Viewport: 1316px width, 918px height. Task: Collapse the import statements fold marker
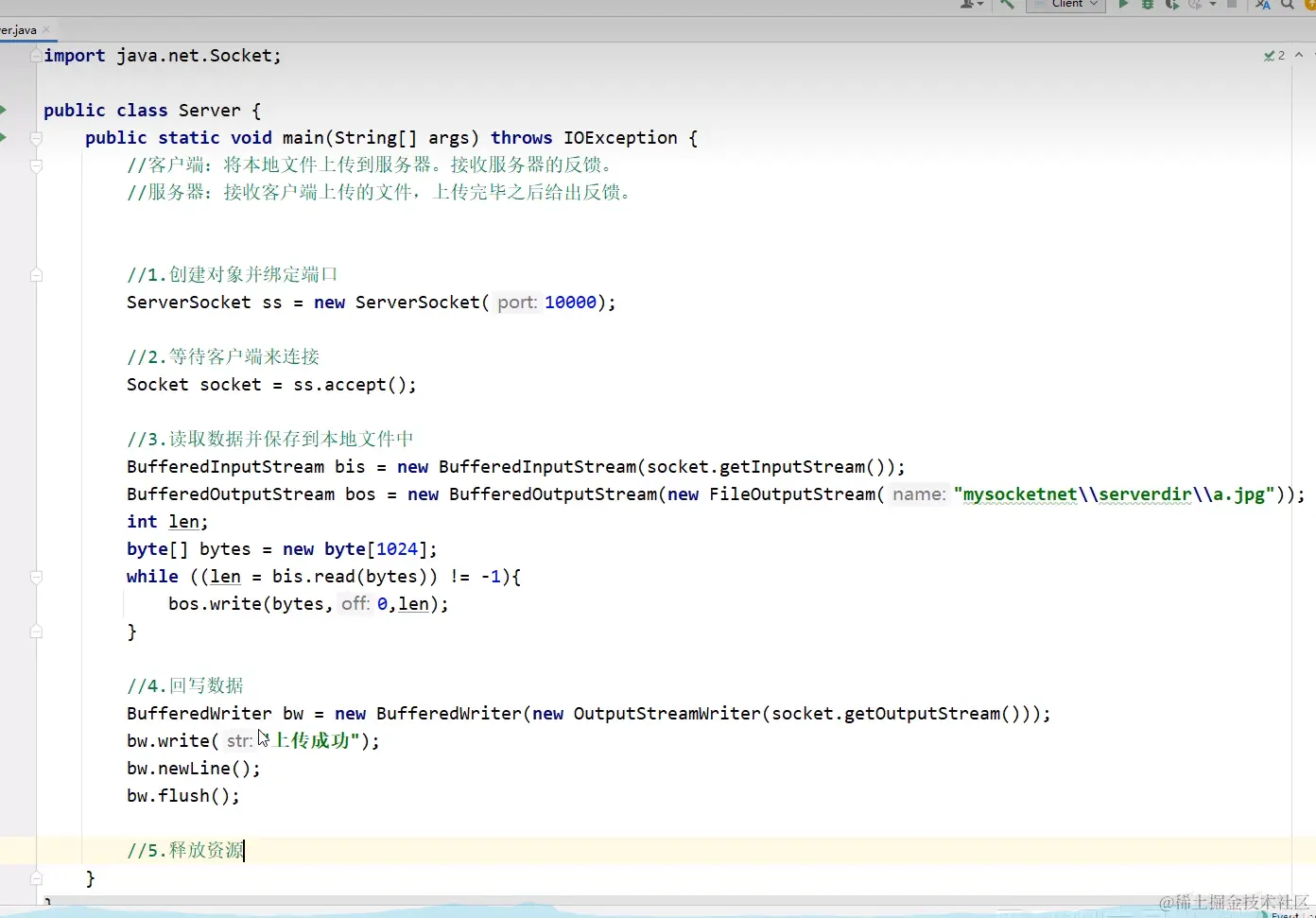(x=36, y=56)
